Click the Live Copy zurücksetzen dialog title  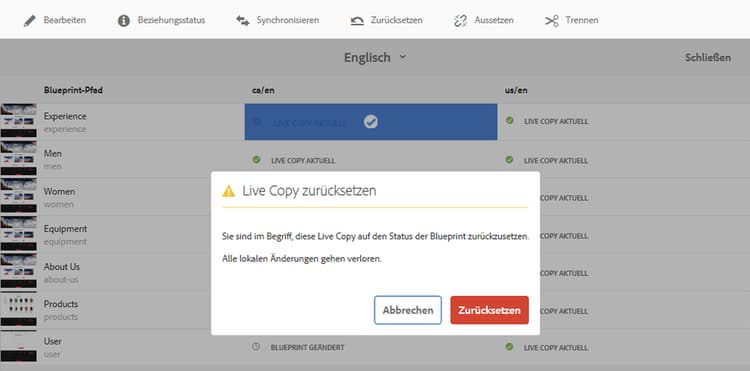tap(309, 191)
